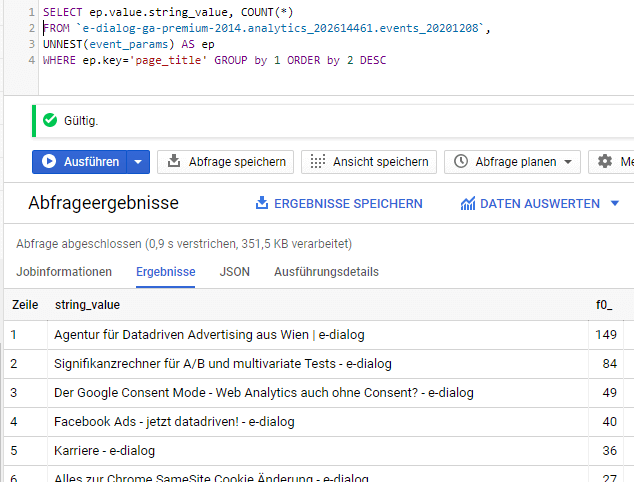Click the string_value column header
634x482 pixels.
click(x=88, y=304)
